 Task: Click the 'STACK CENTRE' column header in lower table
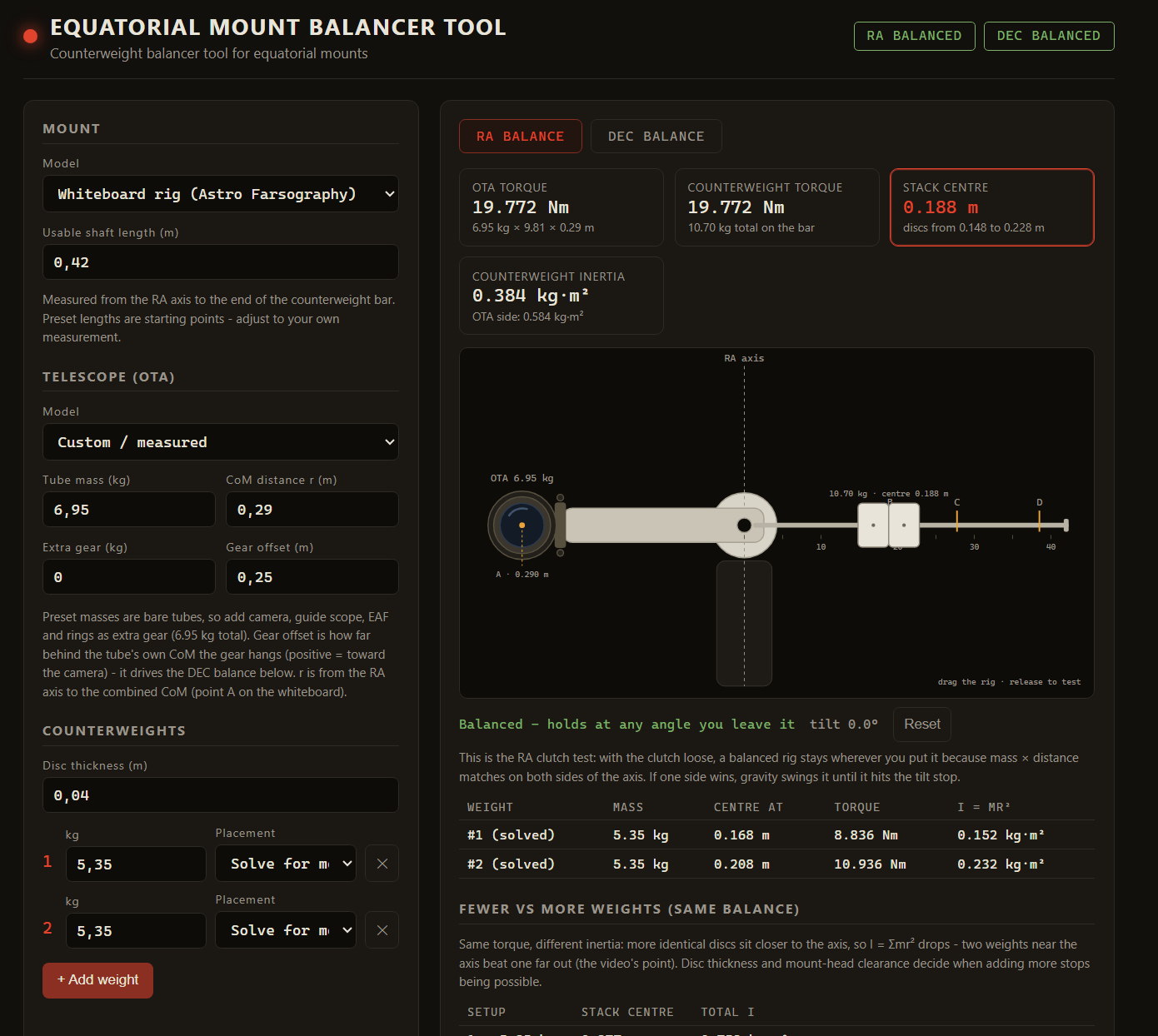click(627, 1012)
